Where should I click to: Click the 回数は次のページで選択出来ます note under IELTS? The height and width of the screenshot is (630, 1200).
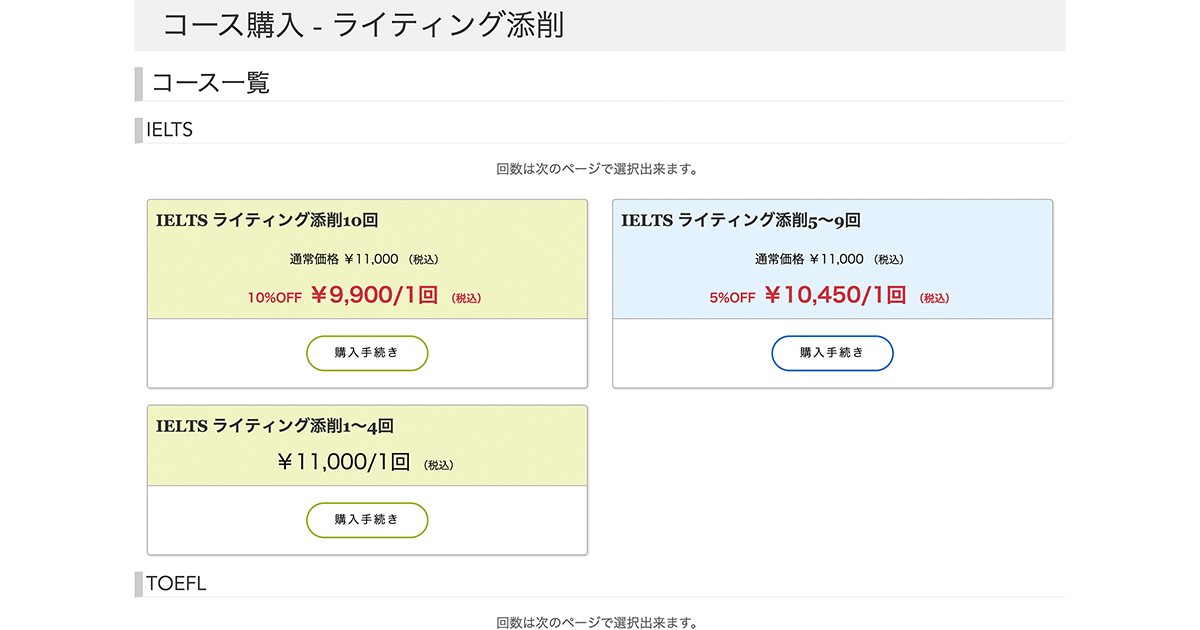[x=597, y=169]
